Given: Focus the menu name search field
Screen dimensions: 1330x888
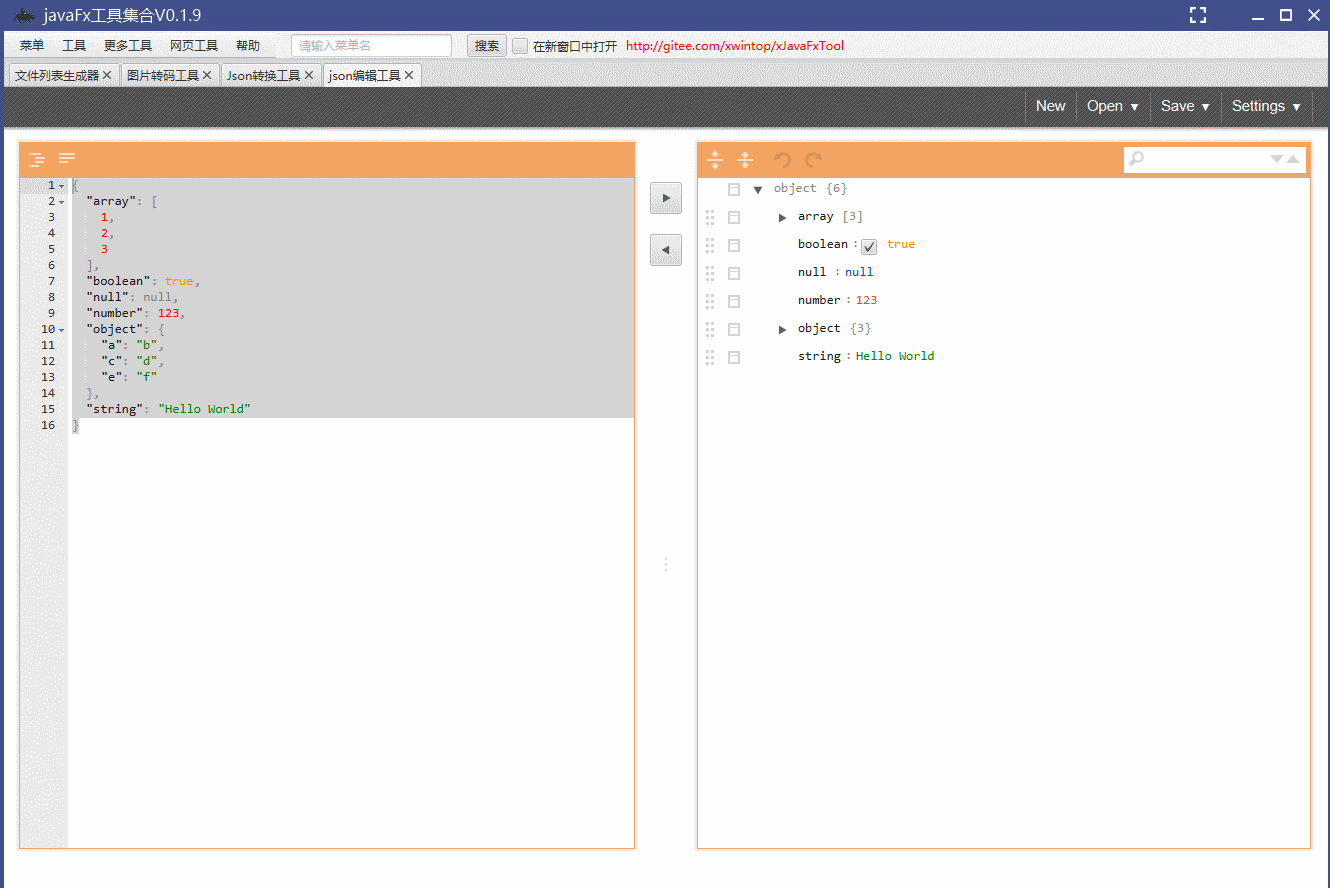Looking at the screenshot, I should (x=371, y=46).
